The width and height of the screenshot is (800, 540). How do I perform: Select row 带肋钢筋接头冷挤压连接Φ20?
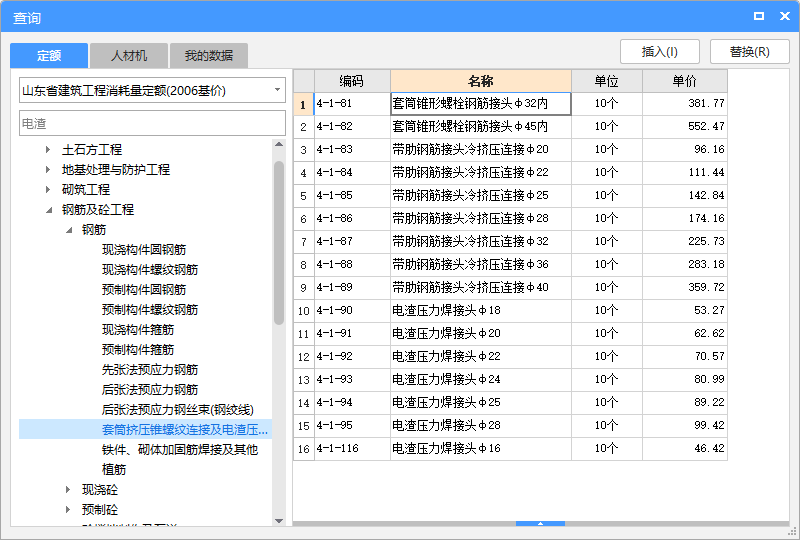[x=481, y=150]
